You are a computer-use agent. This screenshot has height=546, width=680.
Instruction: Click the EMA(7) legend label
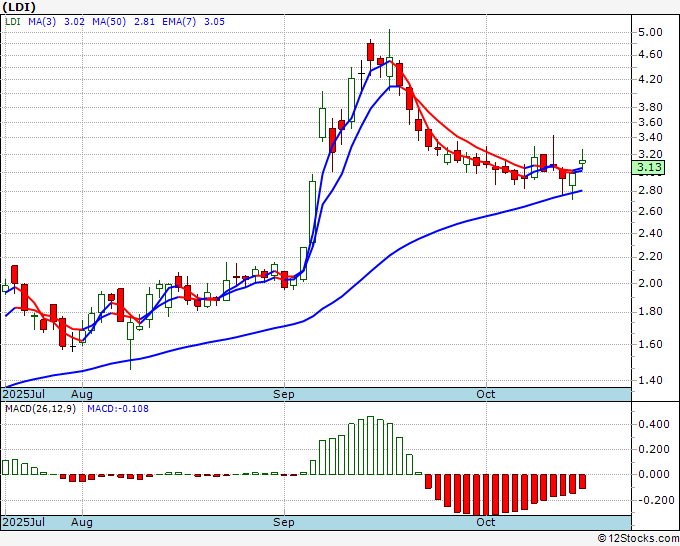click(179, 21)
